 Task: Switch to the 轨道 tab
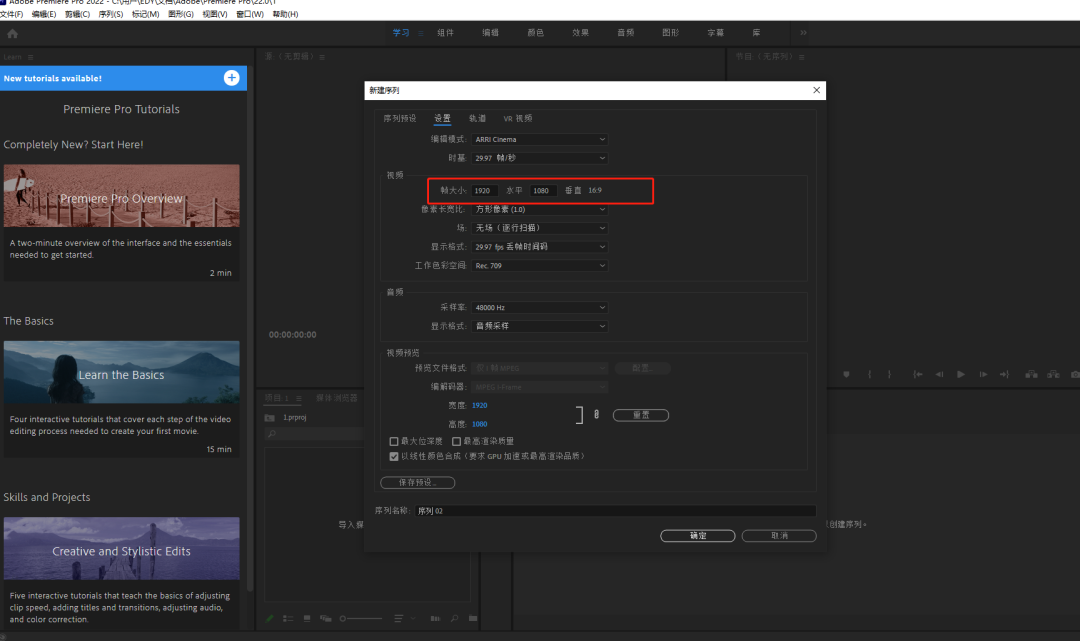point(477,118)
